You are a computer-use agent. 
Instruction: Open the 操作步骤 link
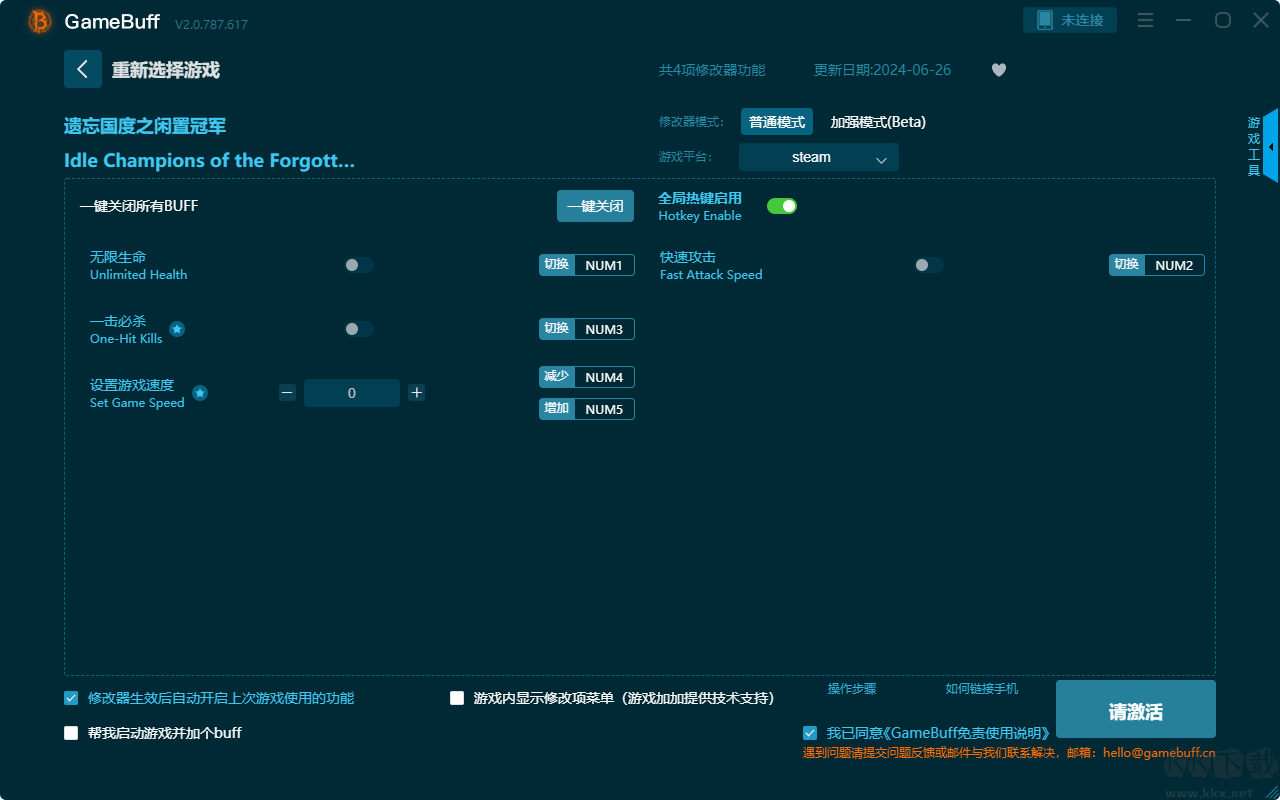(852, 689)
